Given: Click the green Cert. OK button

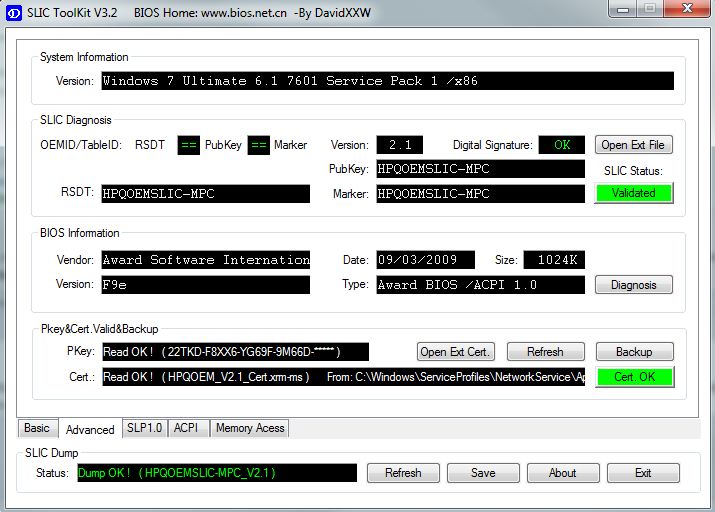Looking at the screenshot, I should (634, 377).
